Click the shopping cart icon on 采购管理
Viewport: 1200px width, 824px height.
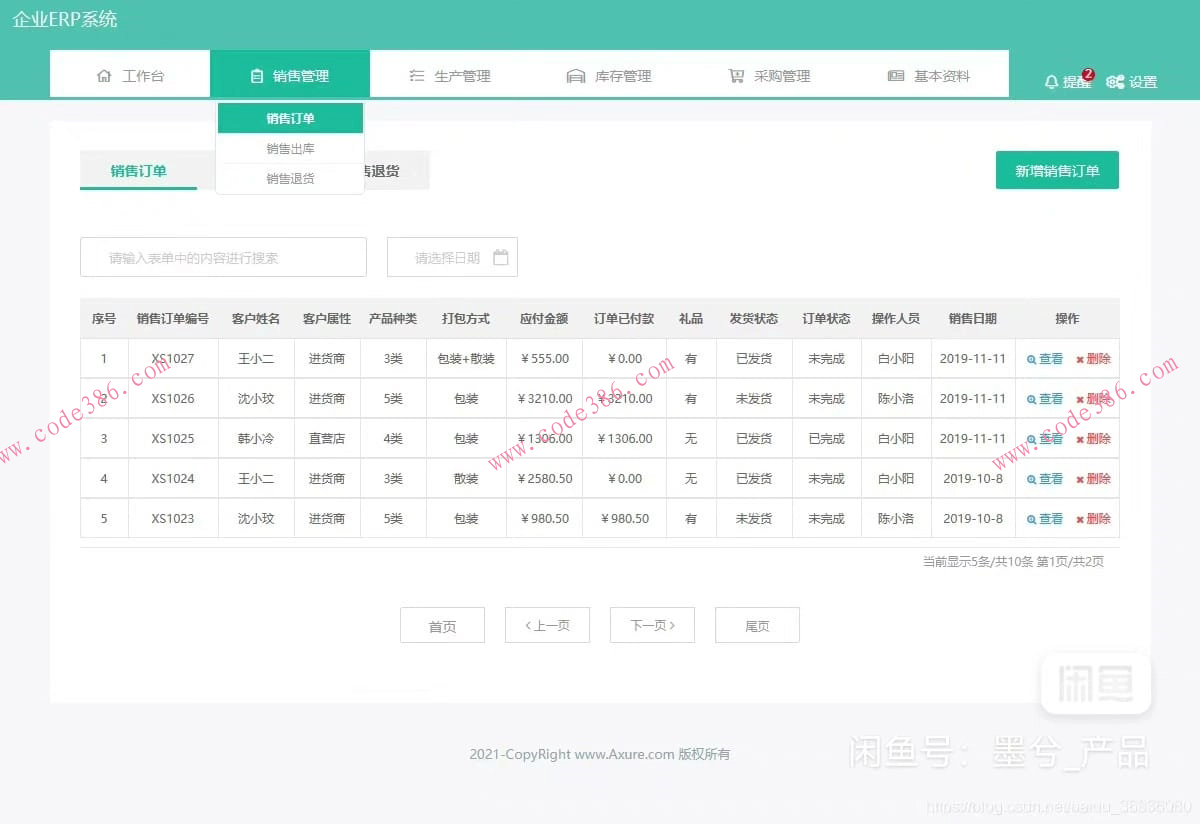pyautogui.click(x=737, y=74)
